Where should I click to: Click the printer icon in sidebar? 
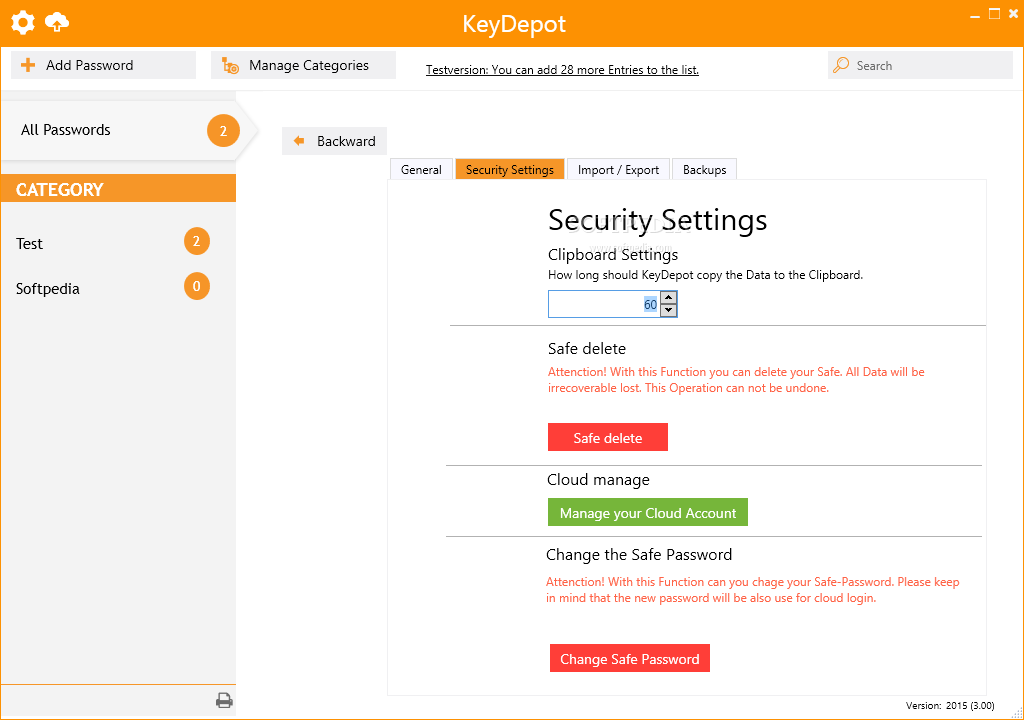(224, 700)
